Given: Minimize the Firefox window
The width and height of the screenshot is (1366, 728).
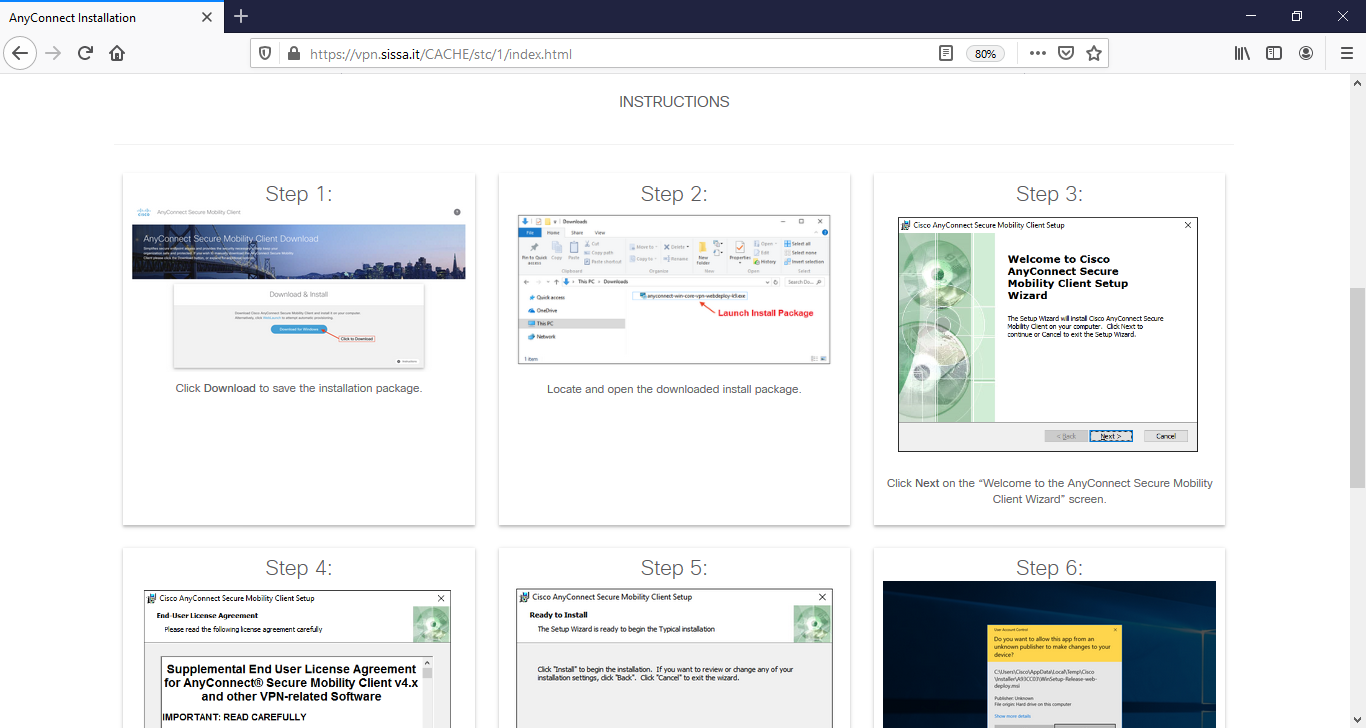Looking at the screenshot, I should [1251, 17].
